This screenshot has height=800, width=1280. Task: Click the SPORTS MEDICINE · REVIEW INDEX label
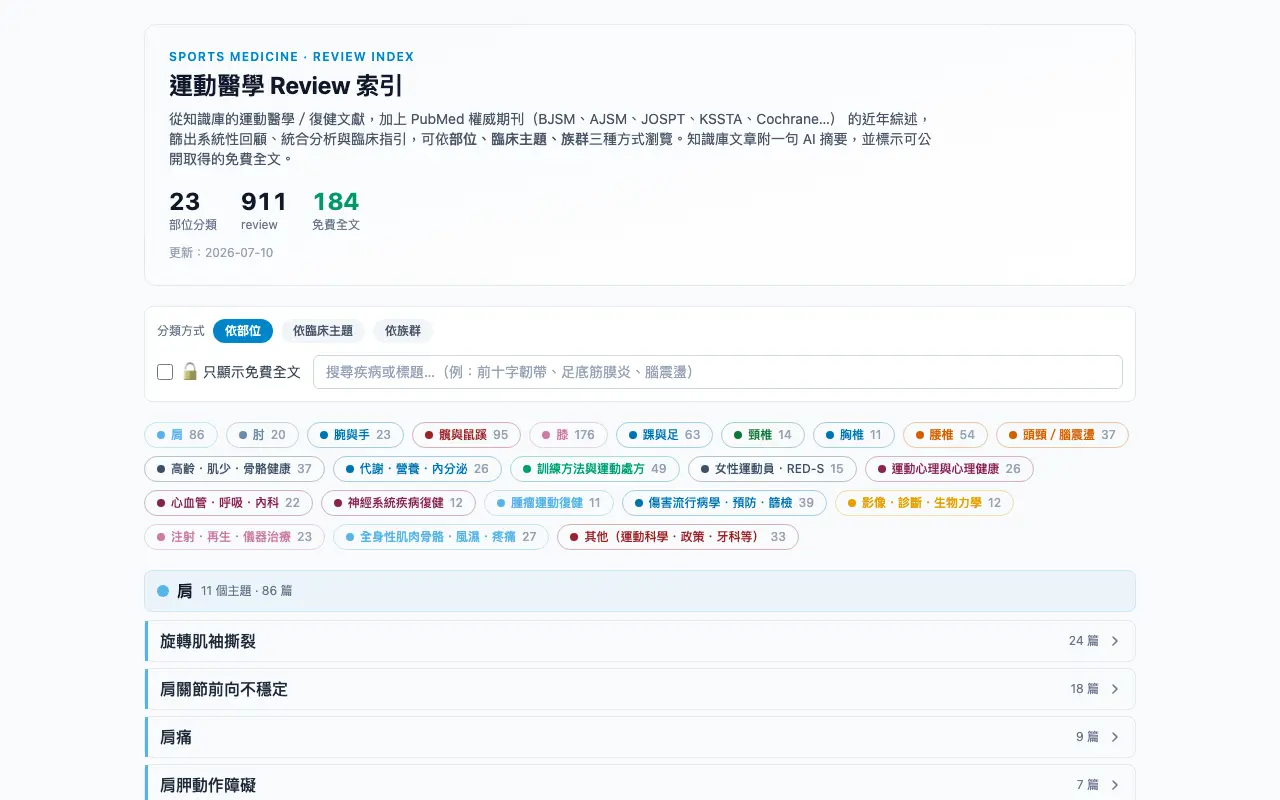(x=291, y=57)
